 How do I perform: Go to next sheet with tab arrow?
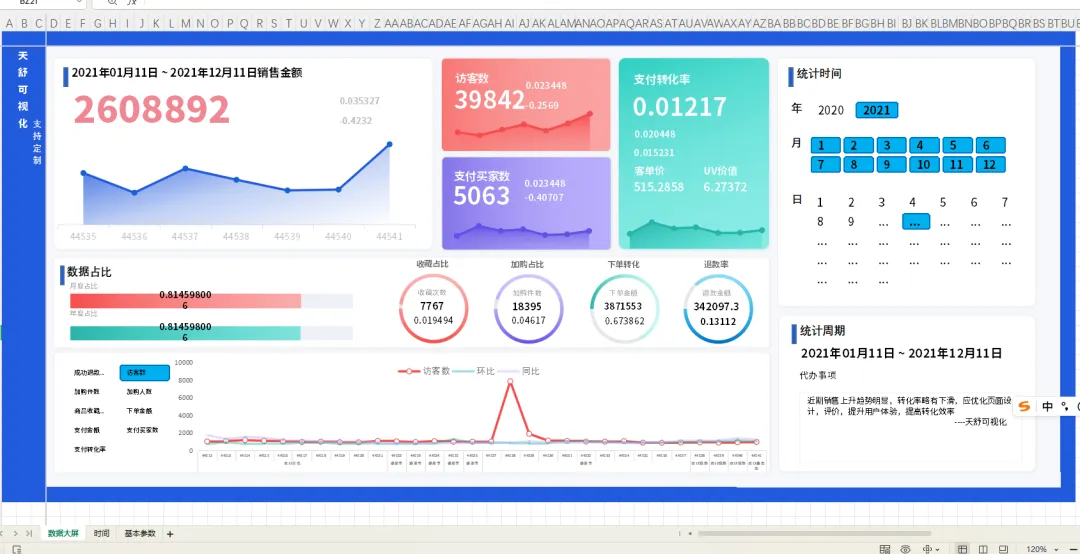click(x=15, y=533)
